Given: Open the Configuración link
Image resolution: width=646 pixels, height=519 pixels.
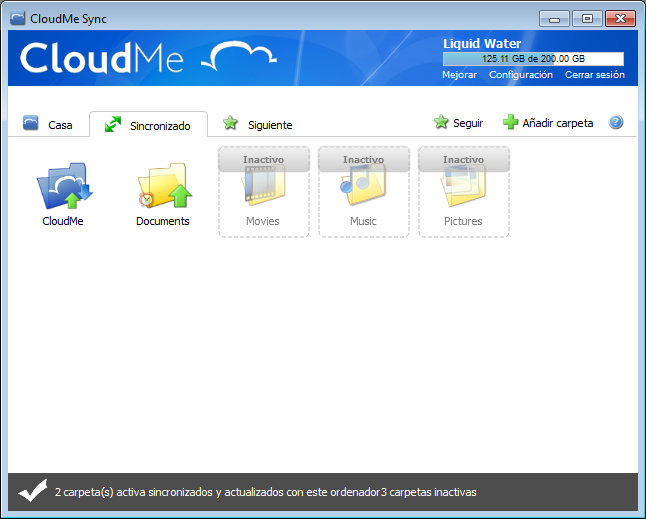Looking at the screenshot, I should [x=521, y=75].
